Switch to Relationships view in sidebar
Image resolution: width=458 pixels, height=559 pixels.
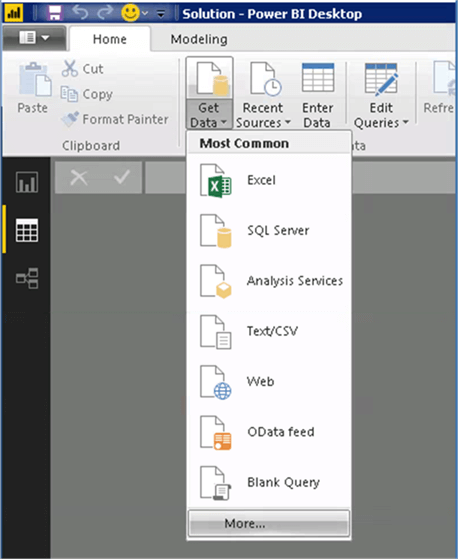click(27, 278)
